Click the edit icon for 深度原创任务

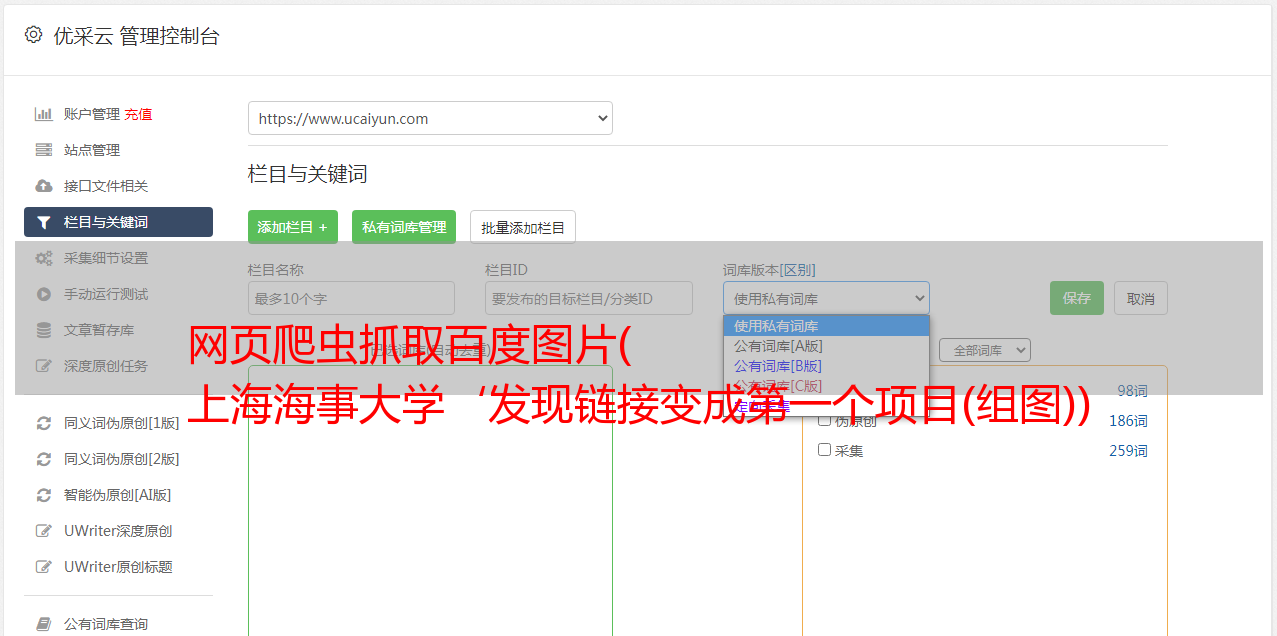[44, 366]
